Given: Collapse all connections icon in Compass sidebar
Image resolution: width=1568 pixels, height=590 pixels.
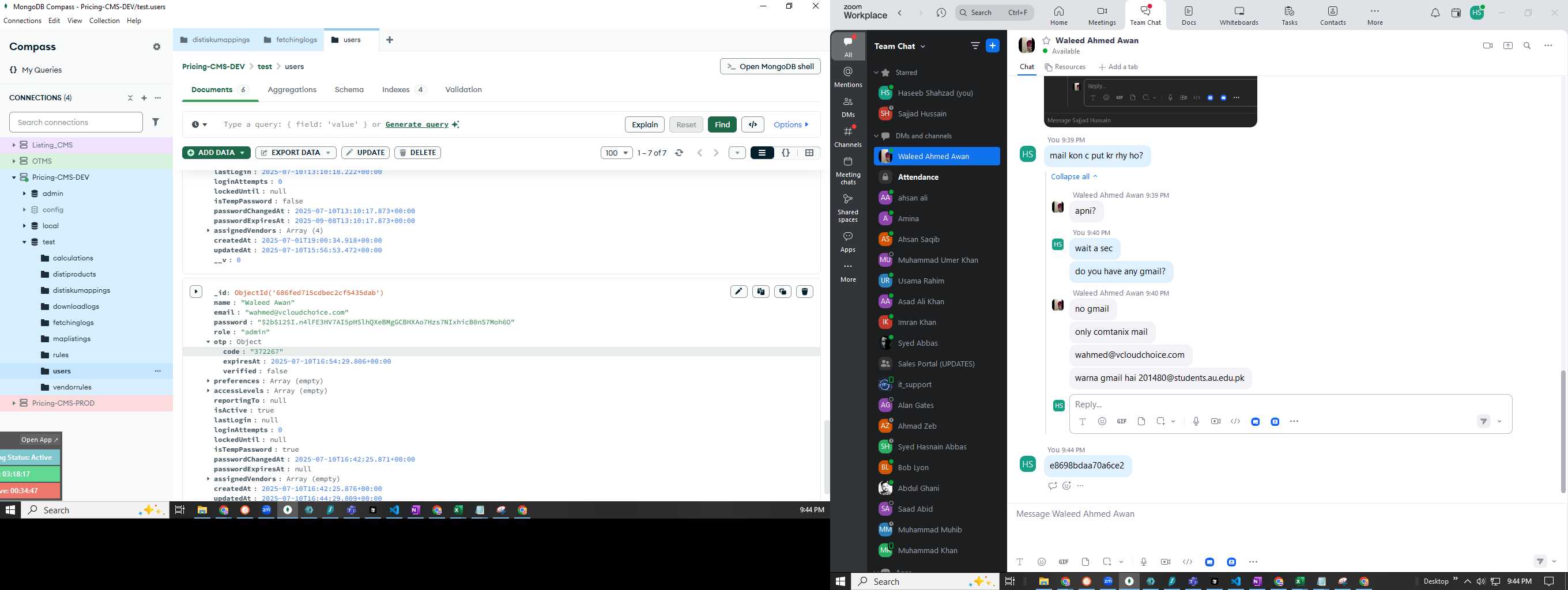Looking at the screenshot, I should (x=130, y=98).
